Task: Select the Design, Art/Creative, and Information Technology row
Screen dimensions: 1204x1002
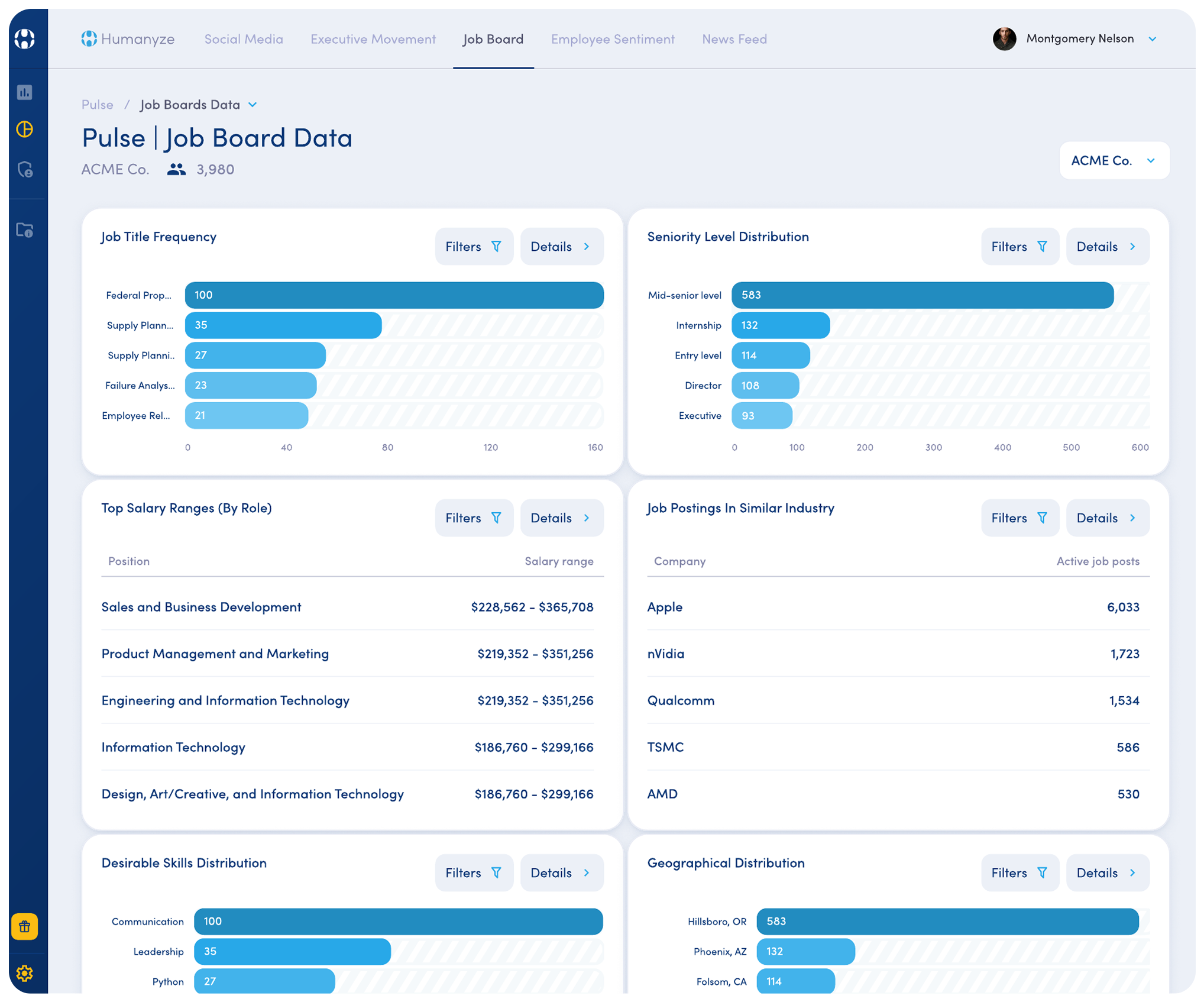Action: click(348, 794)
